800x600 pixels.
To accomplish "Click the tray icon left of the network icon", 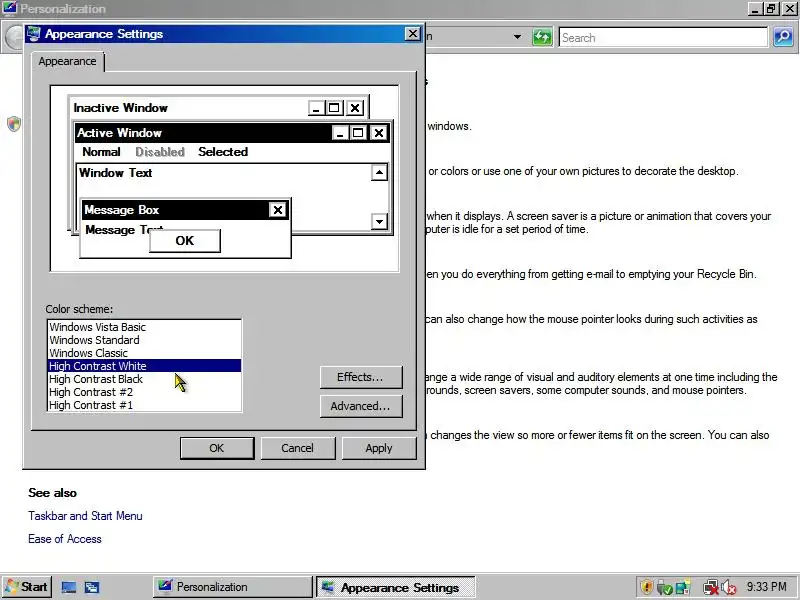I will click(683, 588).
